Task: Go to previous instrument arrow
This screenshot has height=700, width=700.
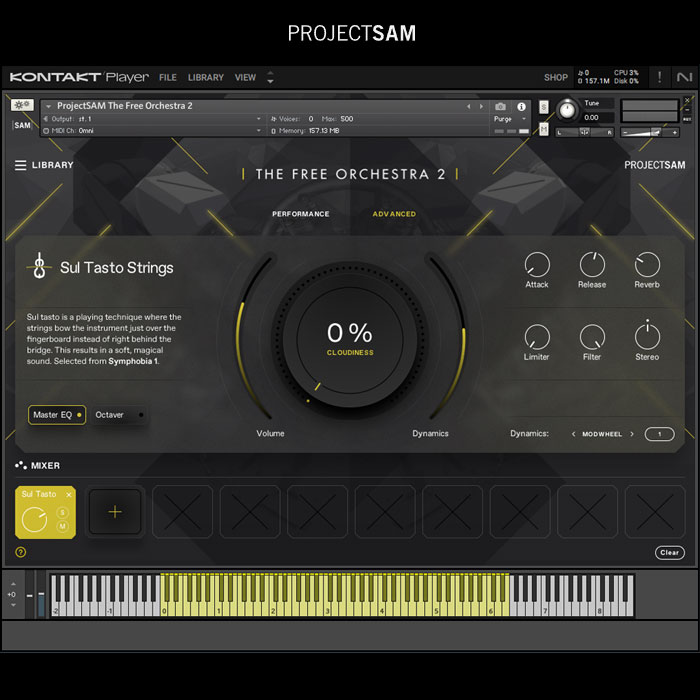Action: pyautogui.click(x=468, y=106)
